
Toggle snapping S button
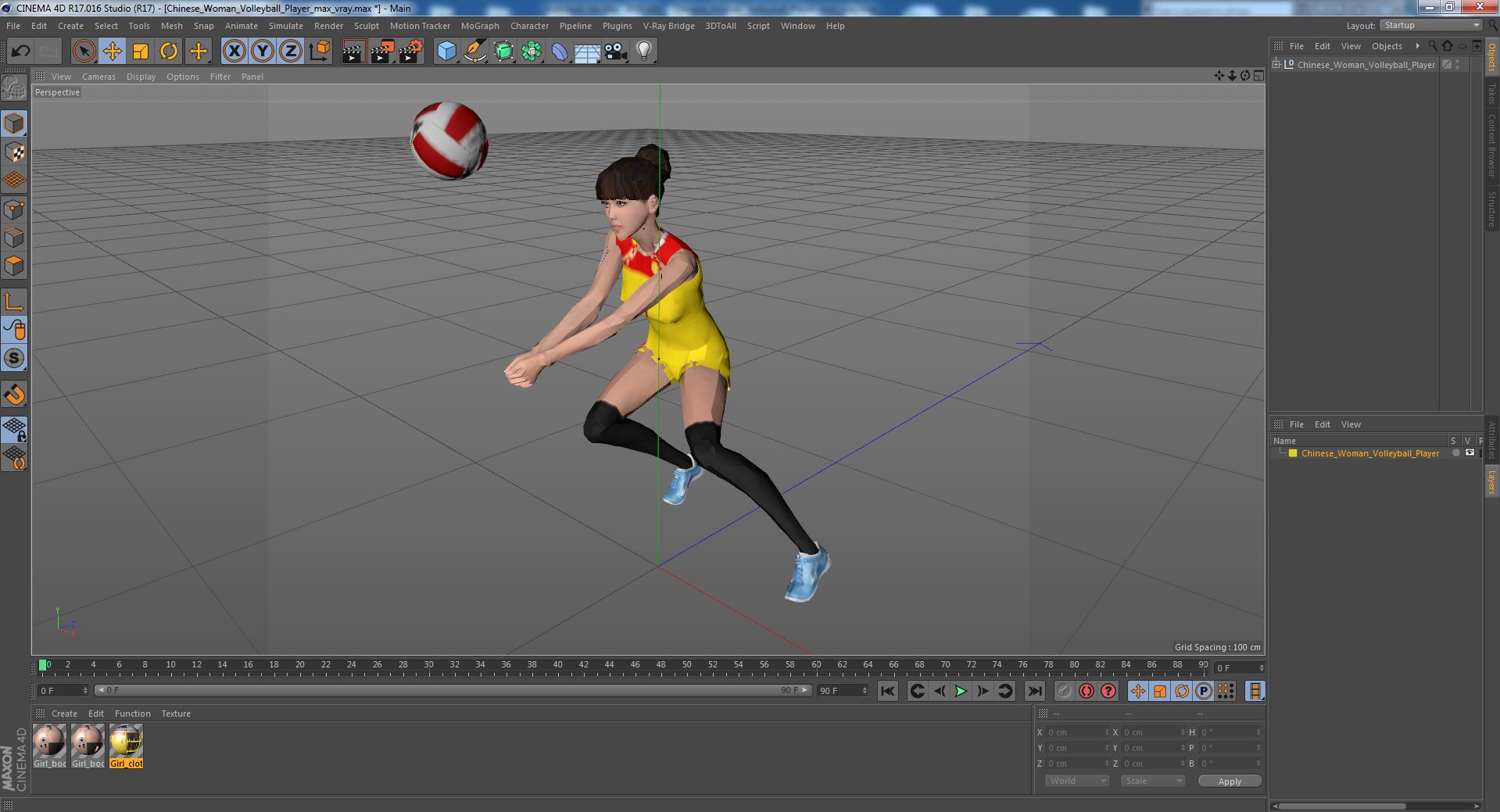(x=14, y=358)
